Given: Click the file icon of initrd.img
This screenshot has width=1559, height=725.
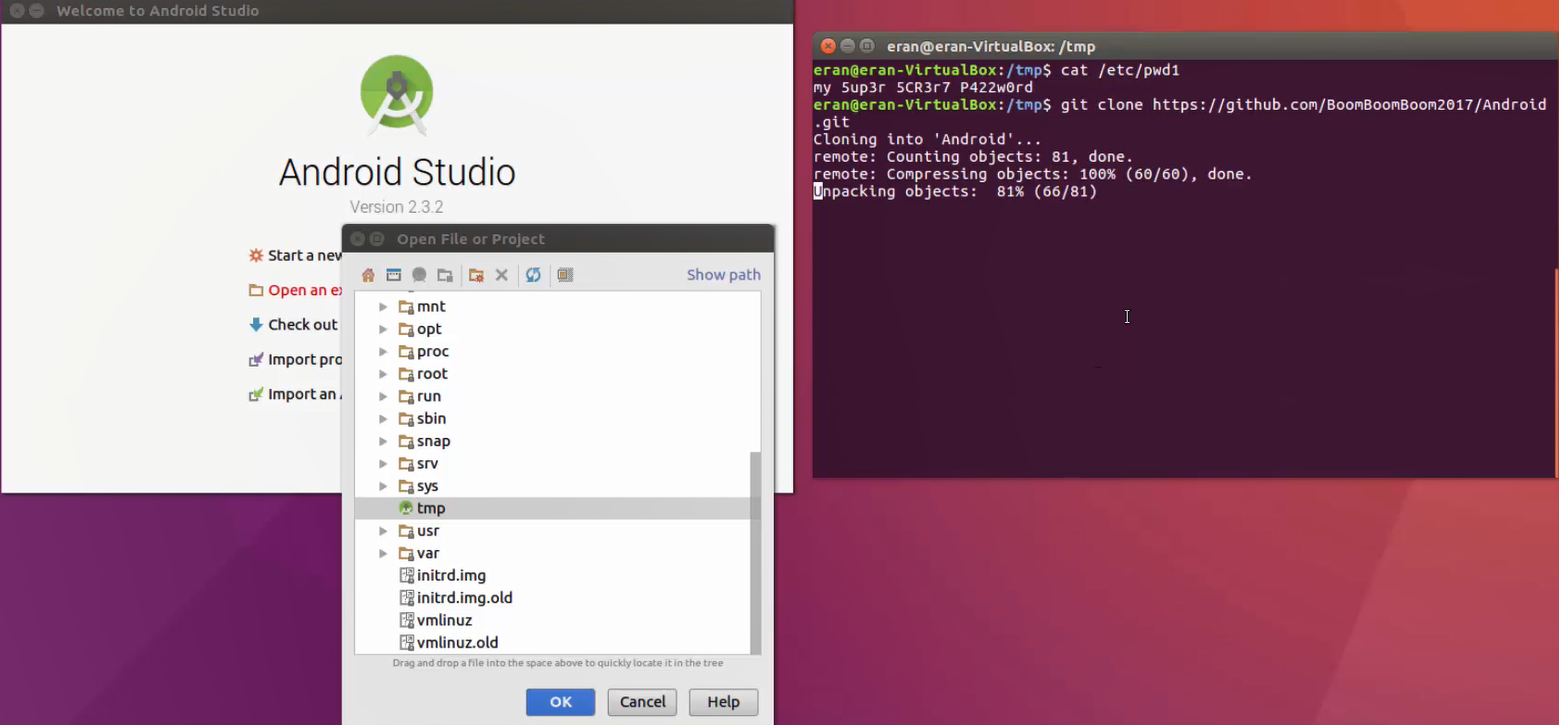Looking at the screenshot, I should point(406,575).
